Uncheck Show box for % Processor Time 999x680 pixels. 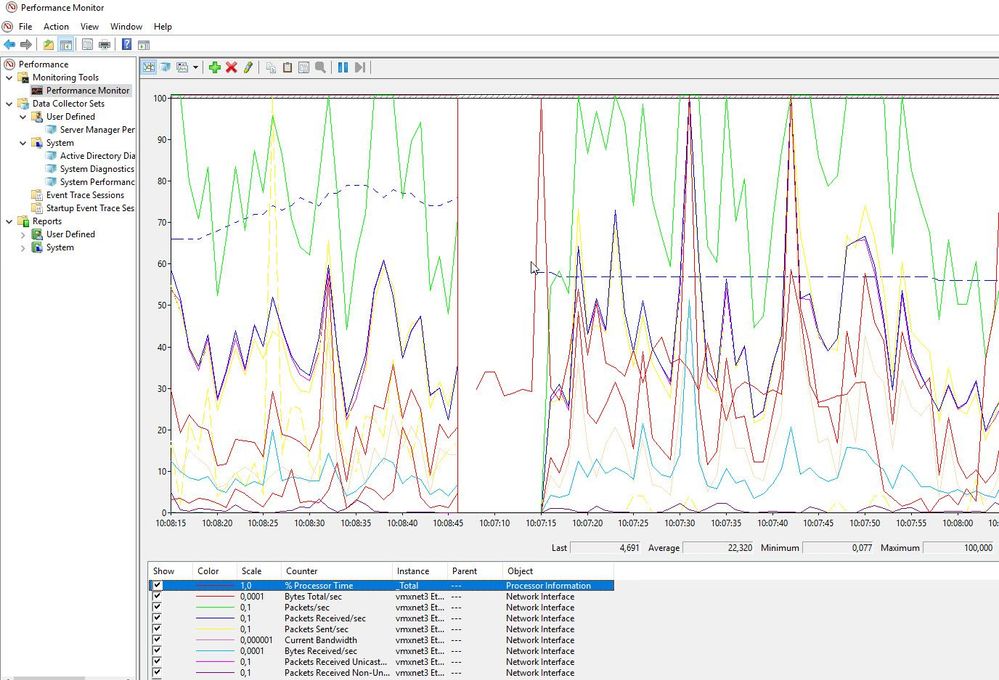coord(157,586)
